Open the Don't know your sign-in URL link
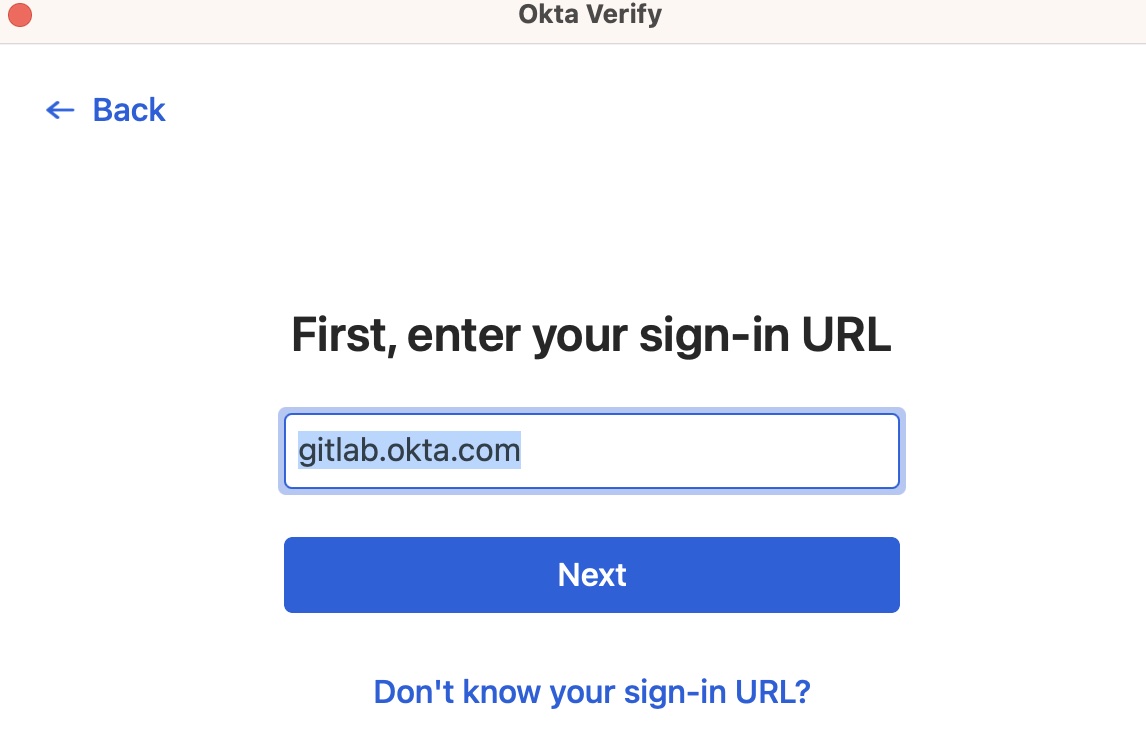The image size is (1146, 755). click(x=591, y=691)
